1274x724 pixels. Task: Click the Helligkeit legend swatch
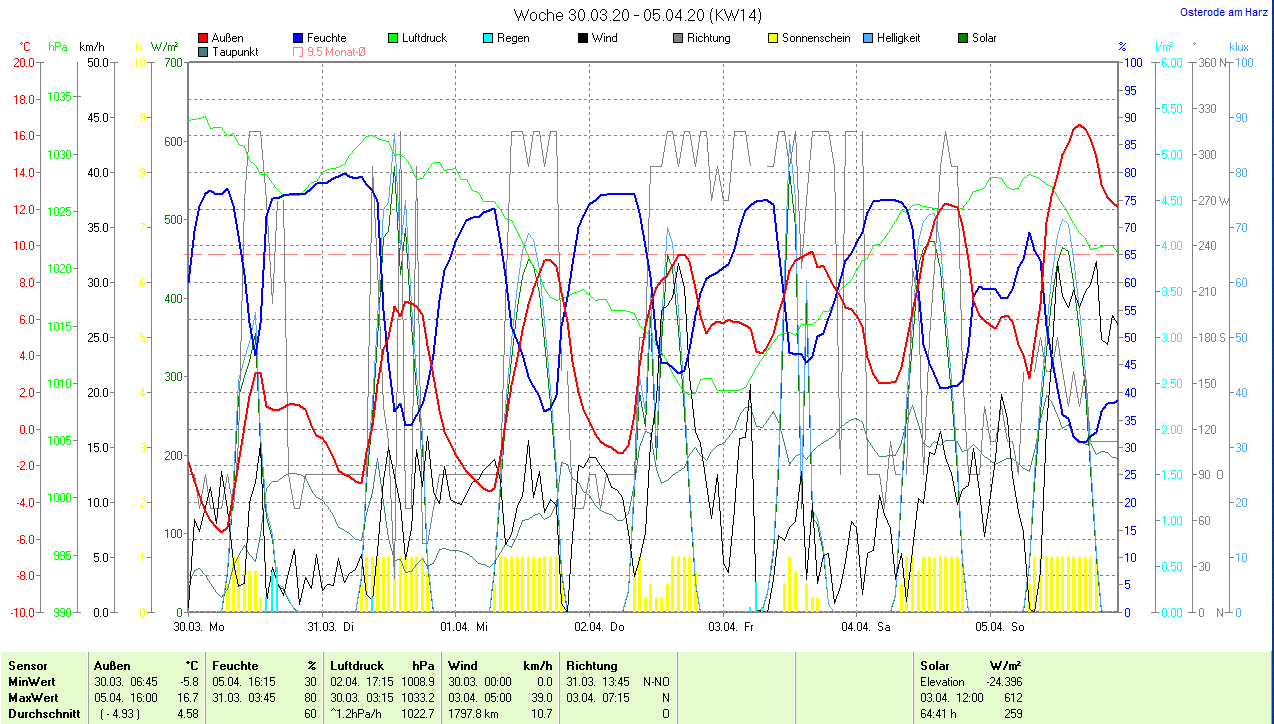pyautogui.click(x=868, y=38)
